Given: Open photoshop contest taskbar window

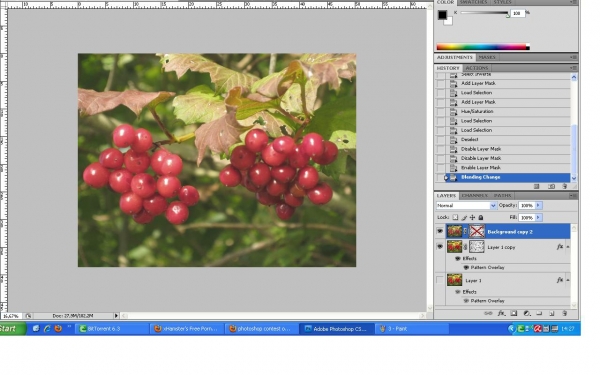Looking at the screenshot, I should click(262, 328).
